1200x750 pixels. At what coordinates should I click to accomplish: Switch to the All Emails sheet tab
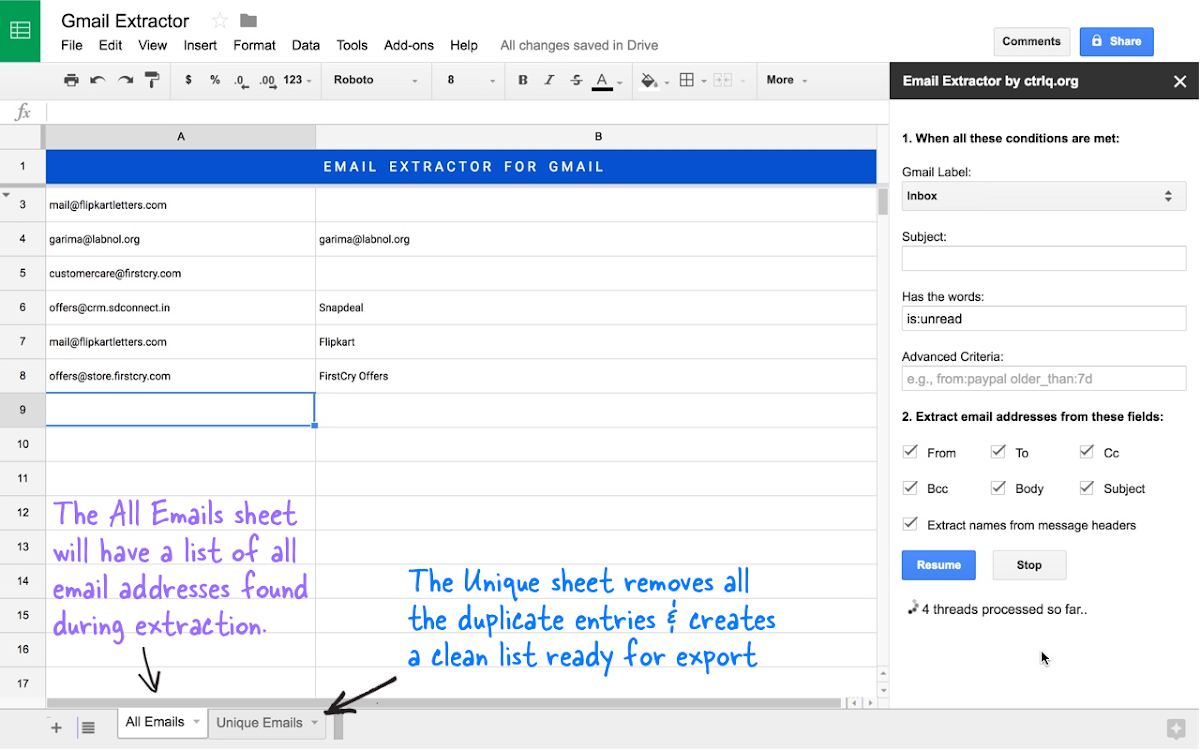155,721
